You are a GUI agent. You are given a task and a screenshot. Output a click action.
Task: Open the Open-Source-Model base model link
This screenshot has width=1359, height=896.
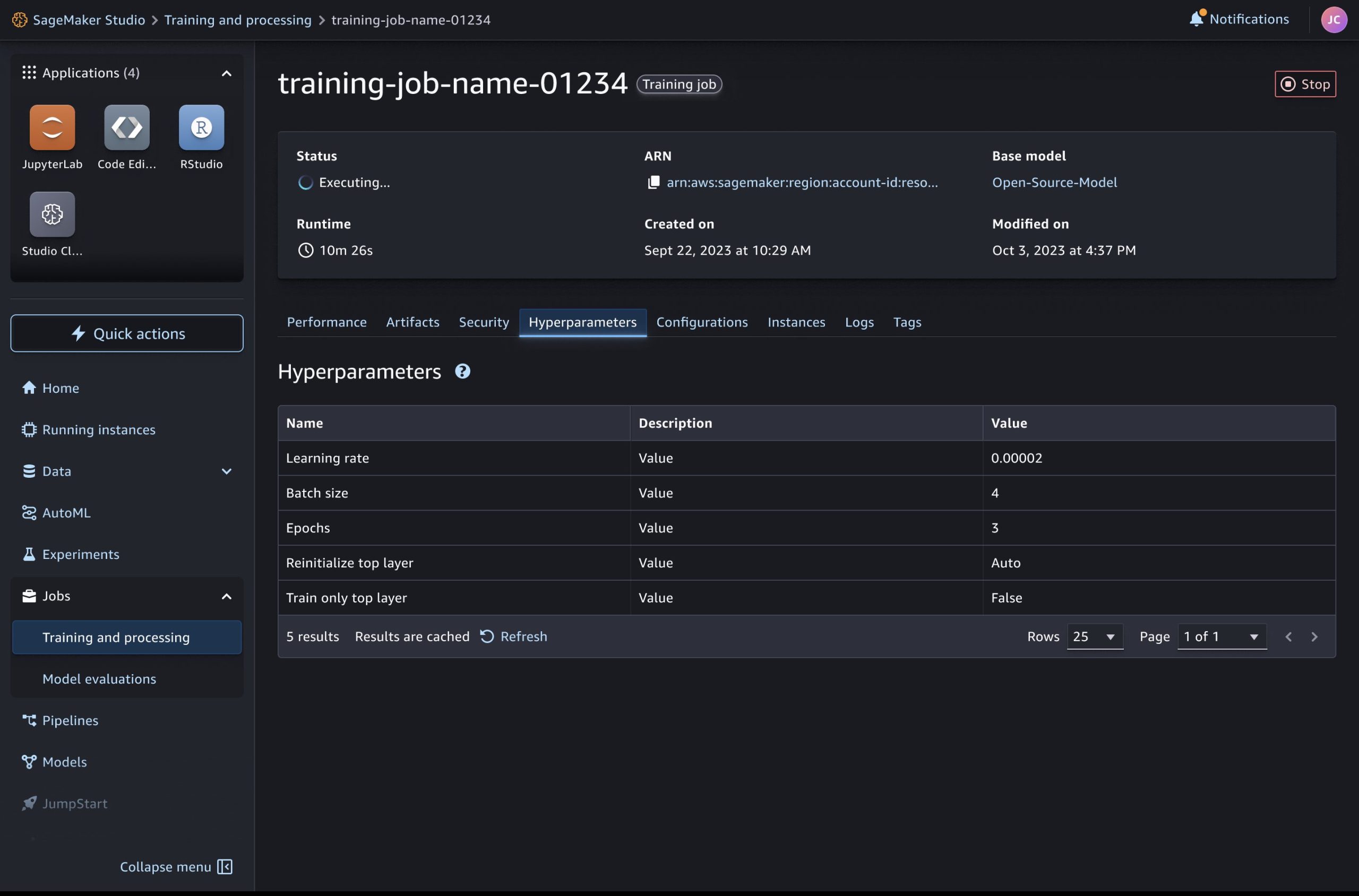click(1054, 182)
